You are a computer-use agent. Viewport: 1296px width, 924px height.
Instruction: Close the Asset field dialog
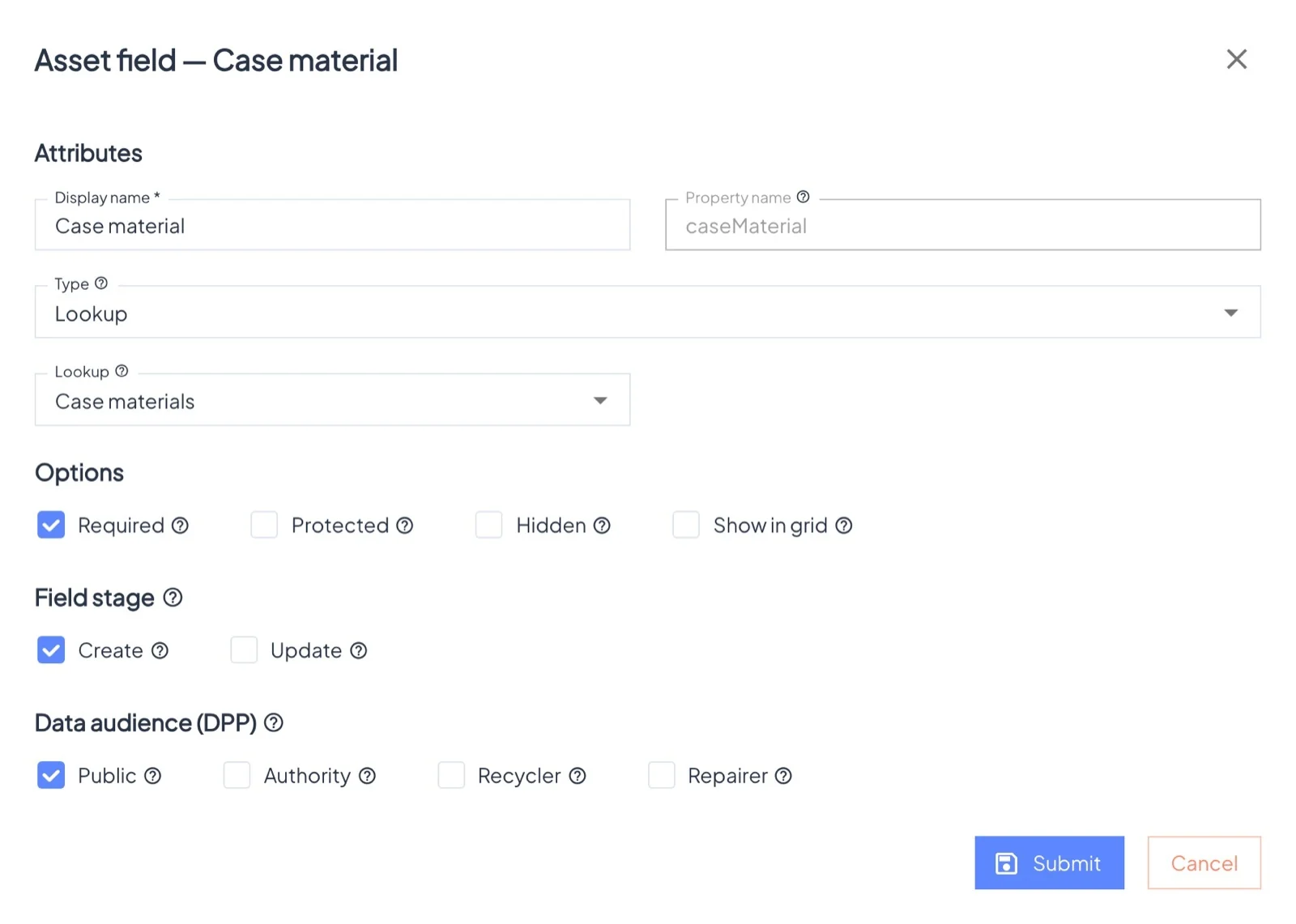click(x=1236, y=59)
